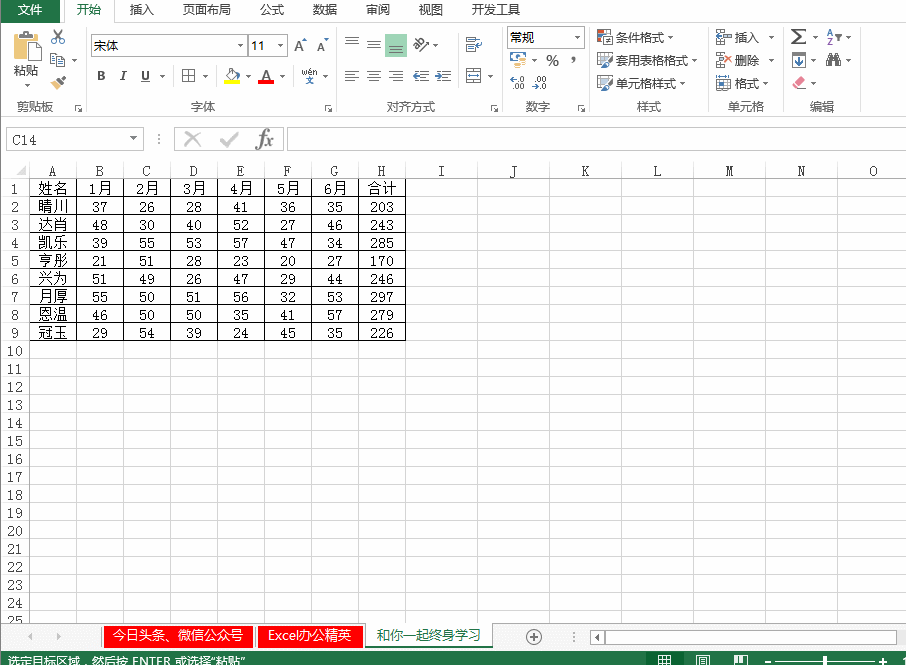Increase font size with large A
906x665 pixels.
(300, 45)
